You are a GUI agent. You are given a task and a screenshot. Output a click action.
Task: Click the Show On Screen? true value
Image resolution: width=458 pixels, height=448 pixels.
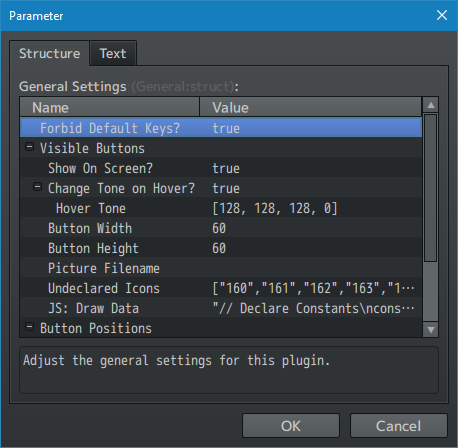click(x=226, y=168)
